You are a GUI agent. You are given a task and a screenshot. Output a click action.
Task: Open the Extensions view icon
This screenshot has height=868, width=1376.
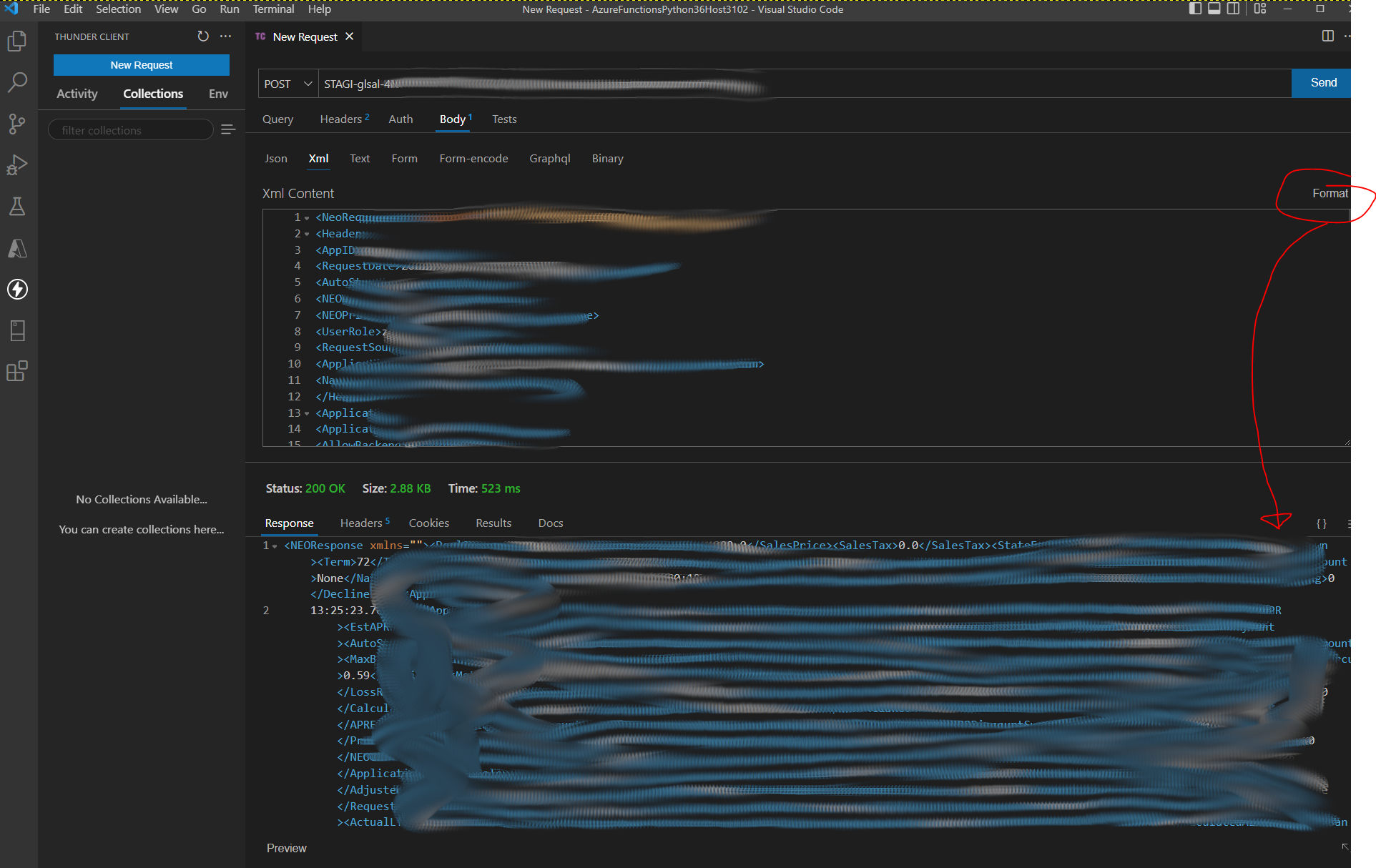[17, 371]
